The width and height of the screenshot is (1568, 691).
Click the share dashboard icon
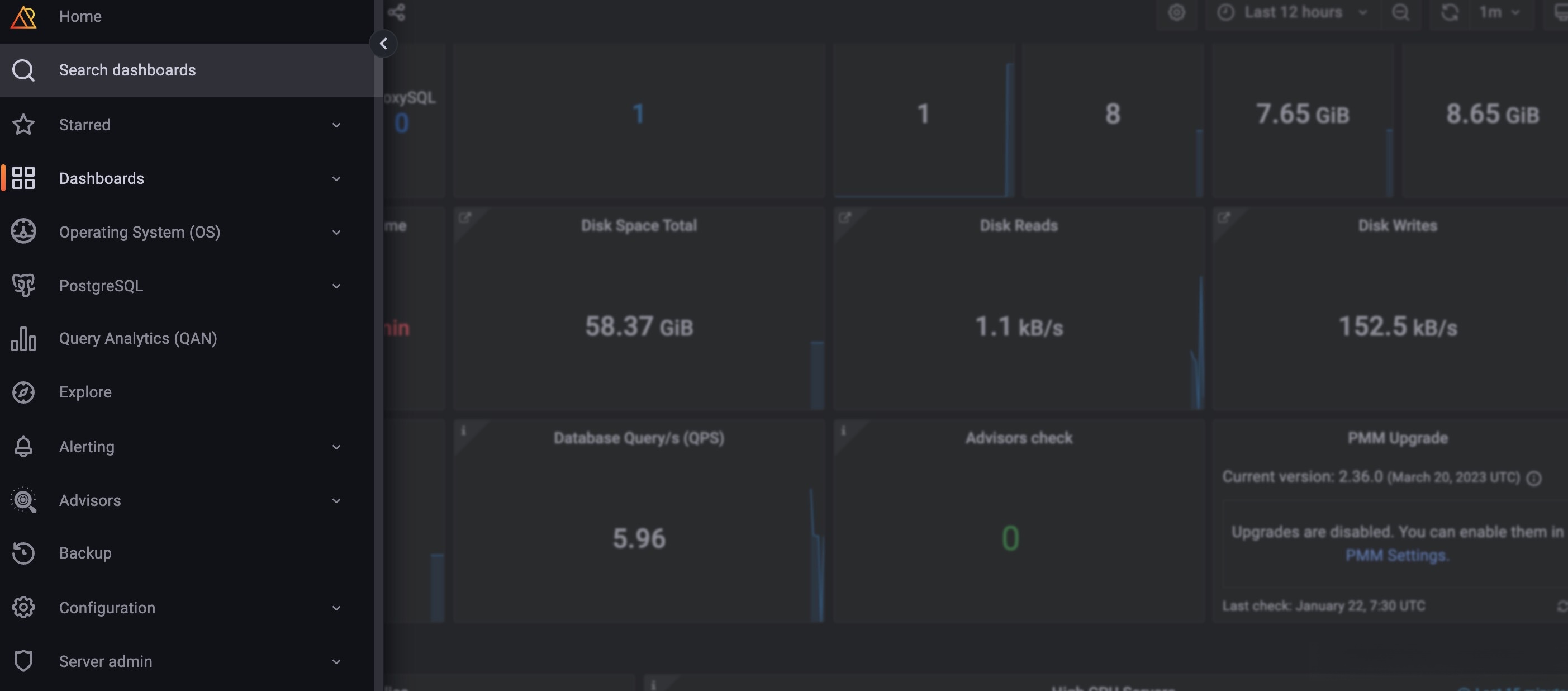click(x=396, y=12)
